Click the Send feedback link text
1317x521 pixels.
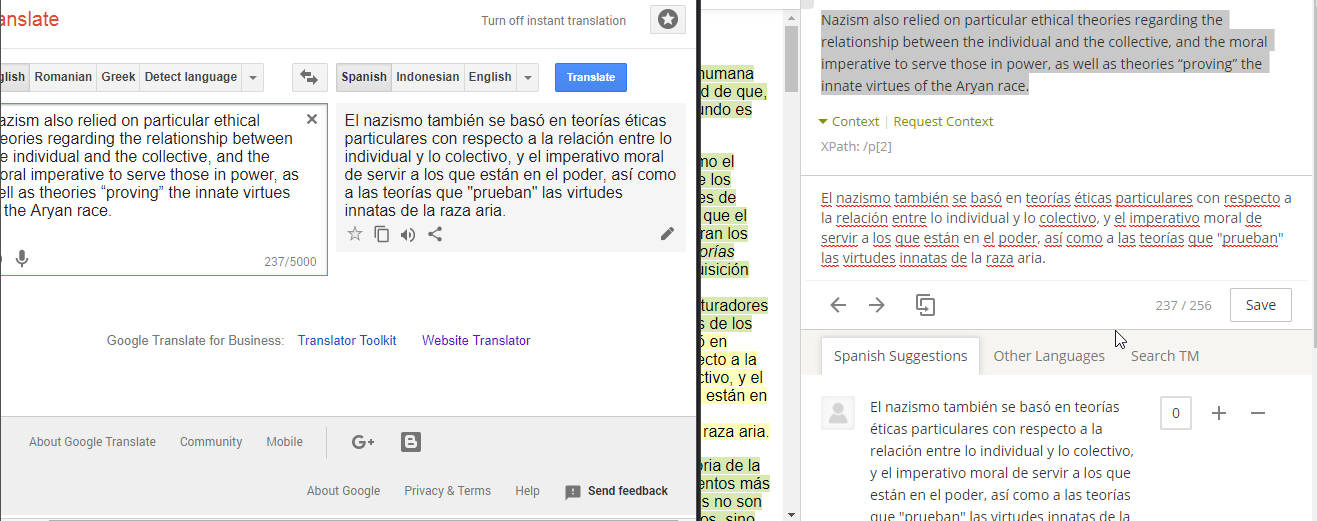coord(628,491)
